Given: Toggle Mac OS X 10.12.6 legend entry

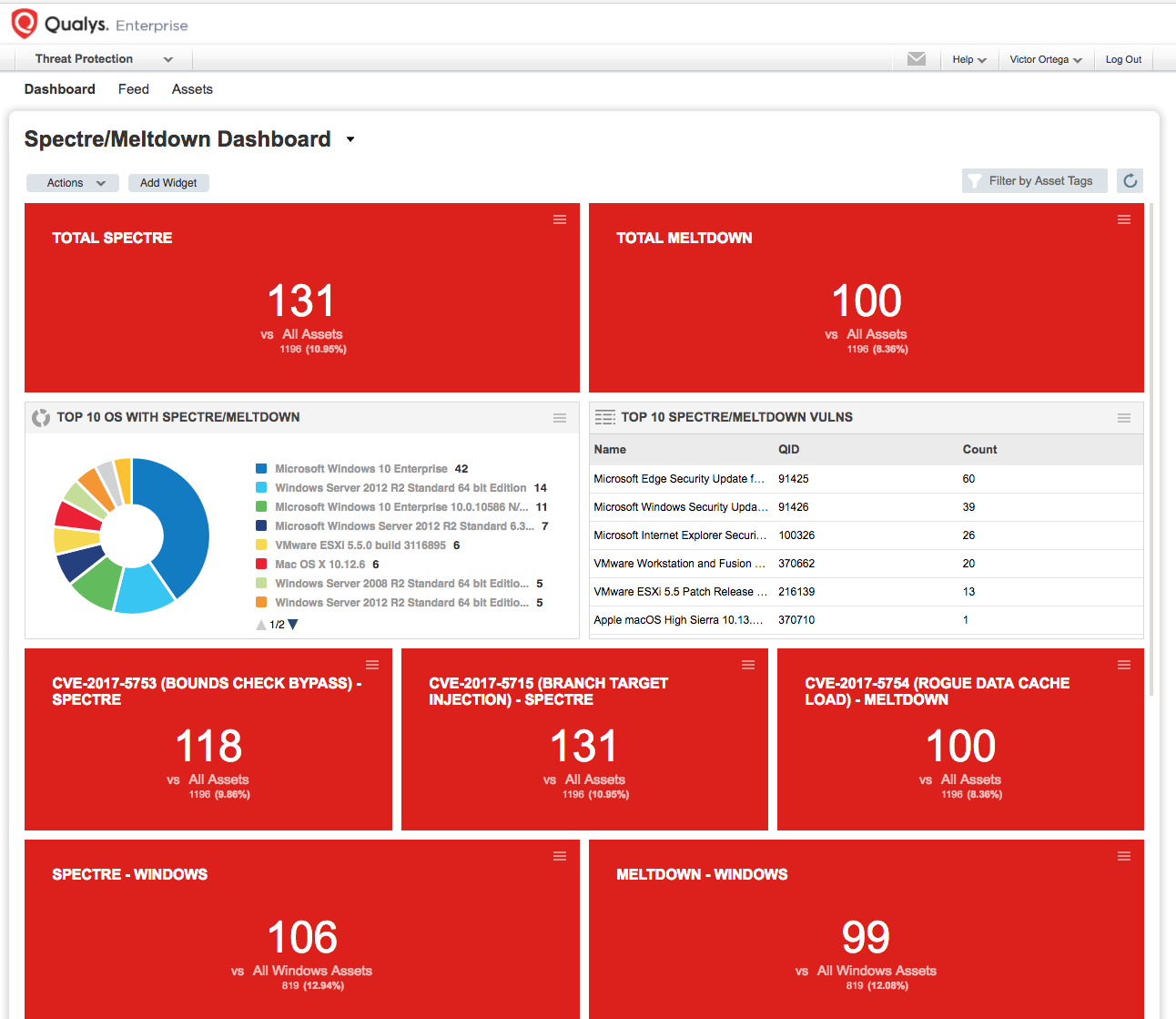Looking at the screenshot, I should tap(319, 565).
